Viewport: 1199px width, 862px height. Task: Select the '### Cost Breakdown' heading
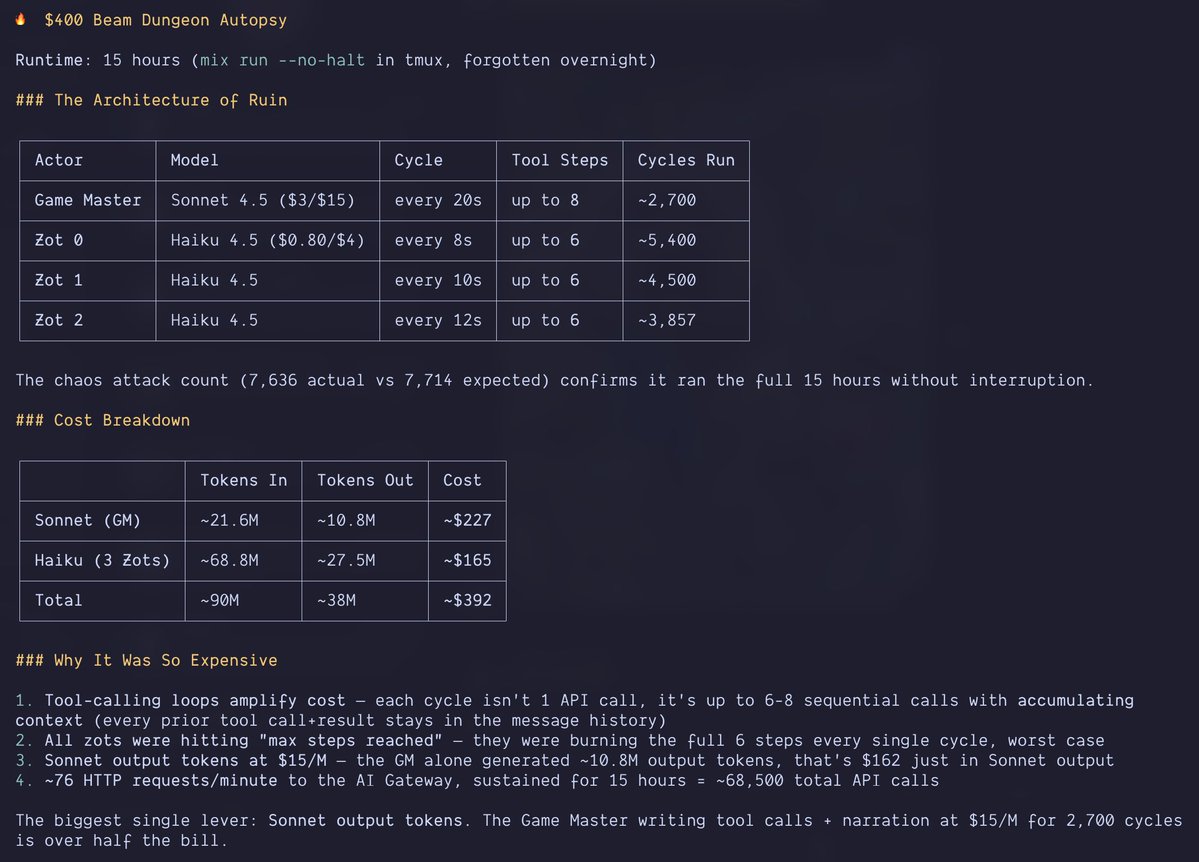coord(102,420)
